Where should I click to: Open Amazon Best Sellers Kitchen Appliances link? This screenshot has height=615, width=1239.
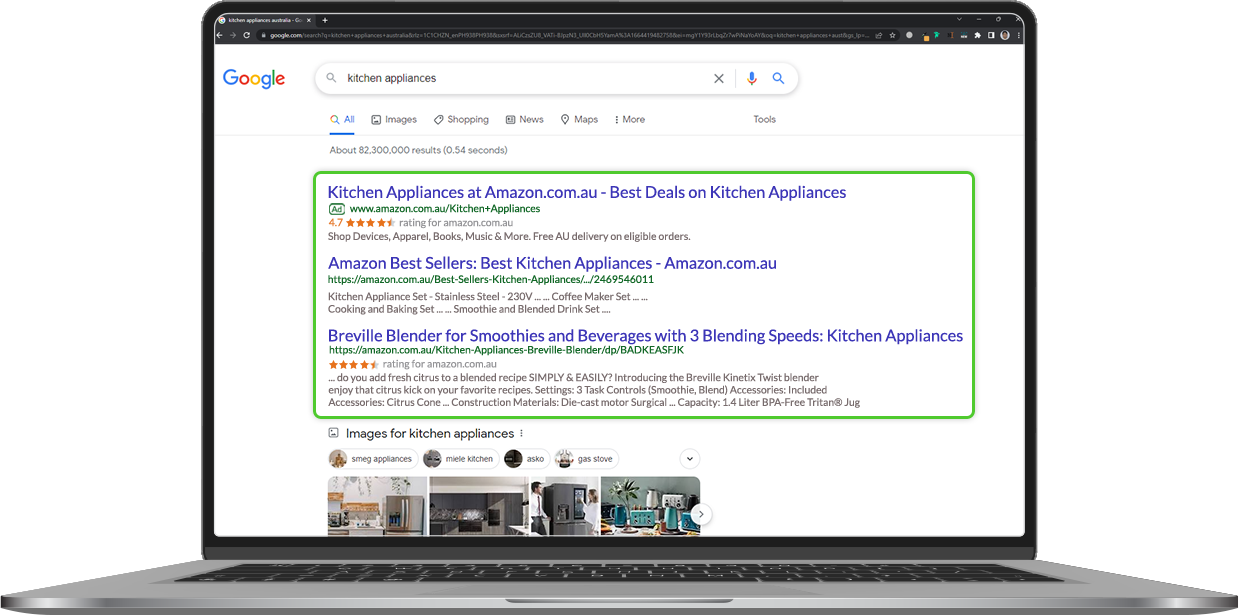click(x=552, y=263)
